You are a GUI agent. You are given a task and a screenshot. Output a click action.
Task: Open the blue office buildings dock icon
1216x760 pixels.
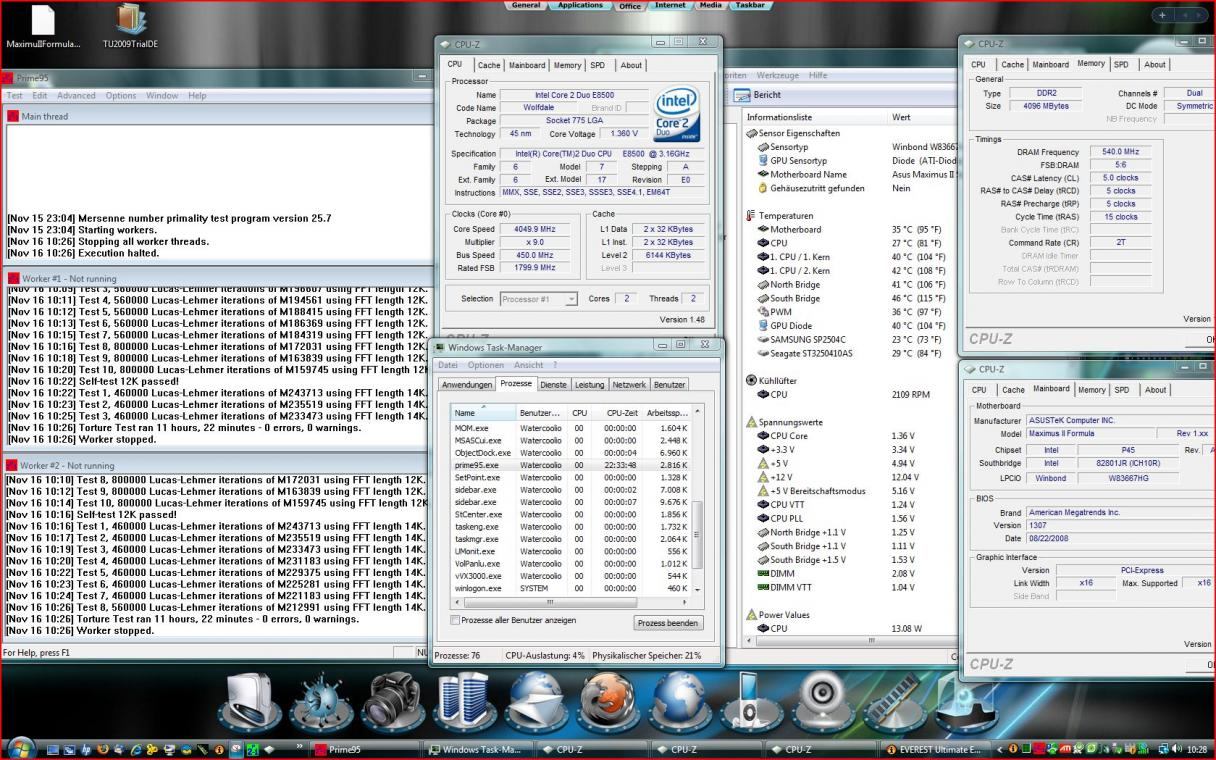467,700
